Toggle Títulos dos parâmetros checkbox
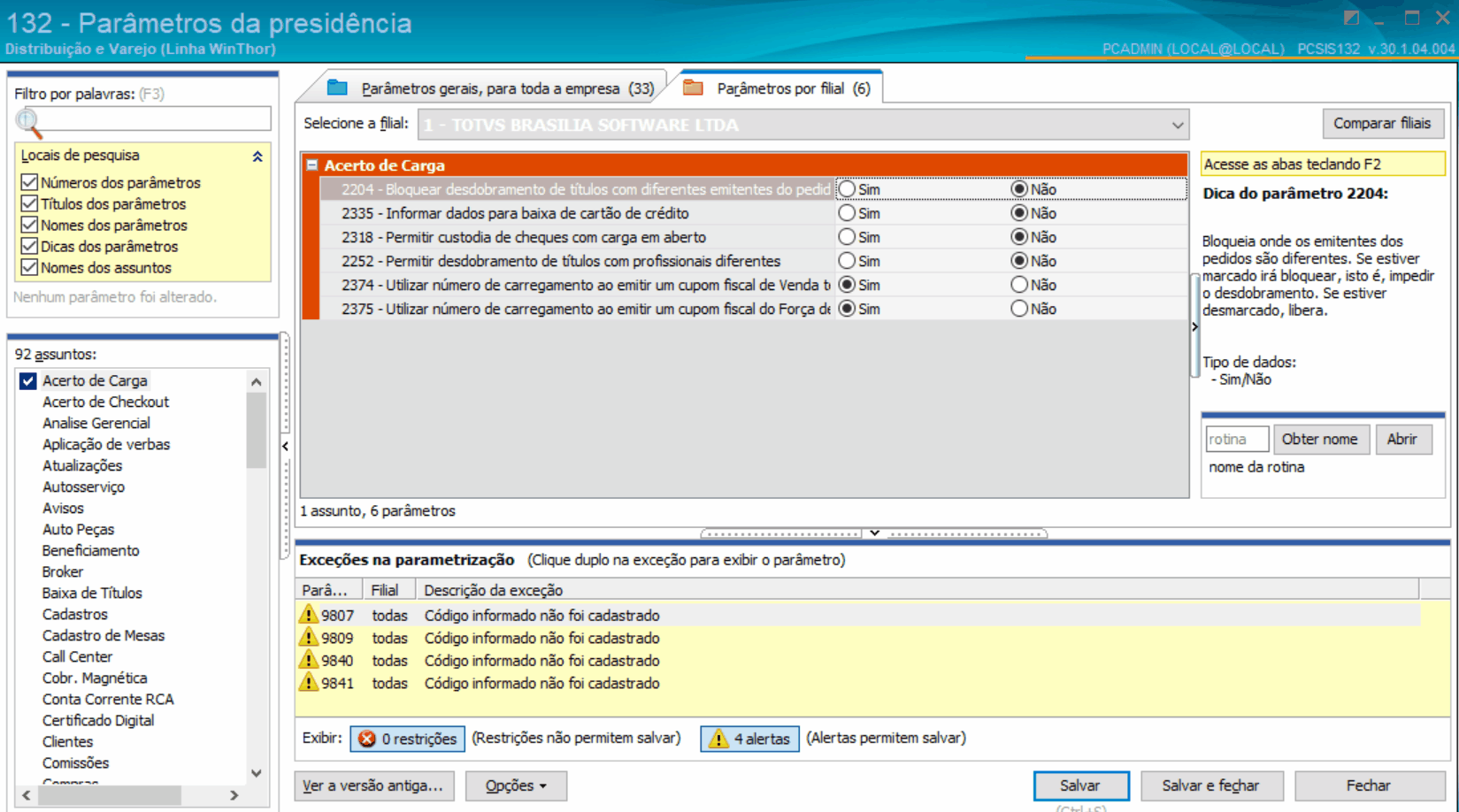 [29, 203]
